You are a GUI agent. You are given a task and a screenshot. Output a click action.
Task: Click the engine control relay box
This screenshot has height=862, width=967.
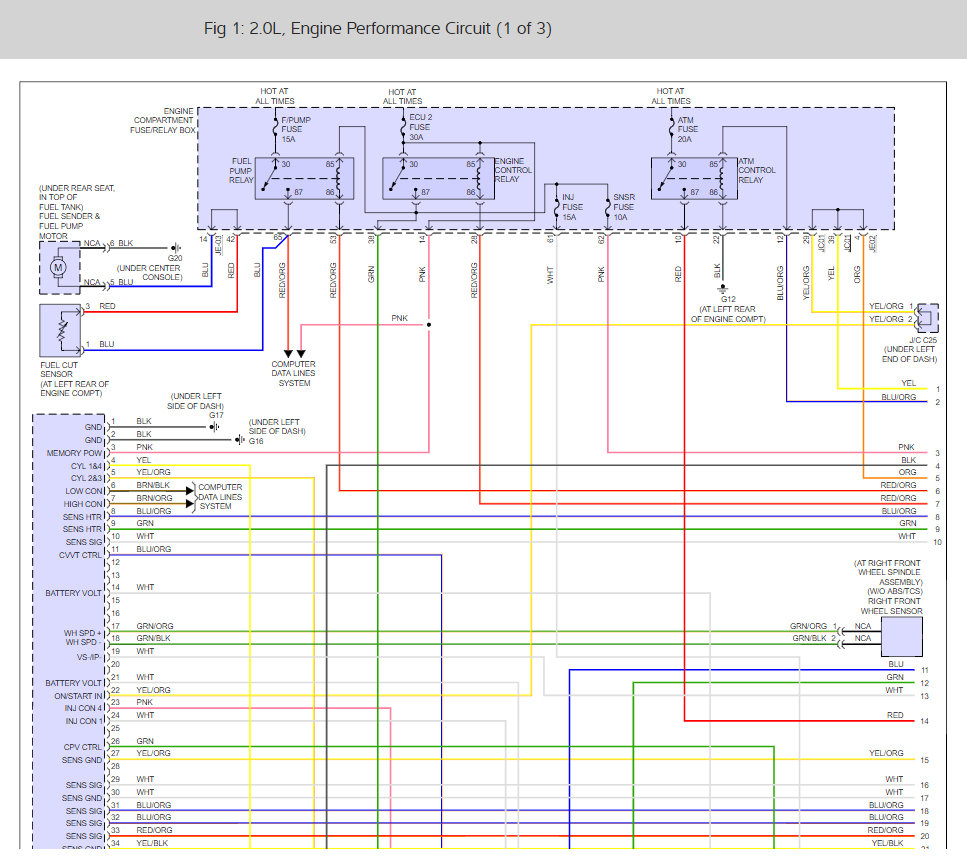(438, 178)
